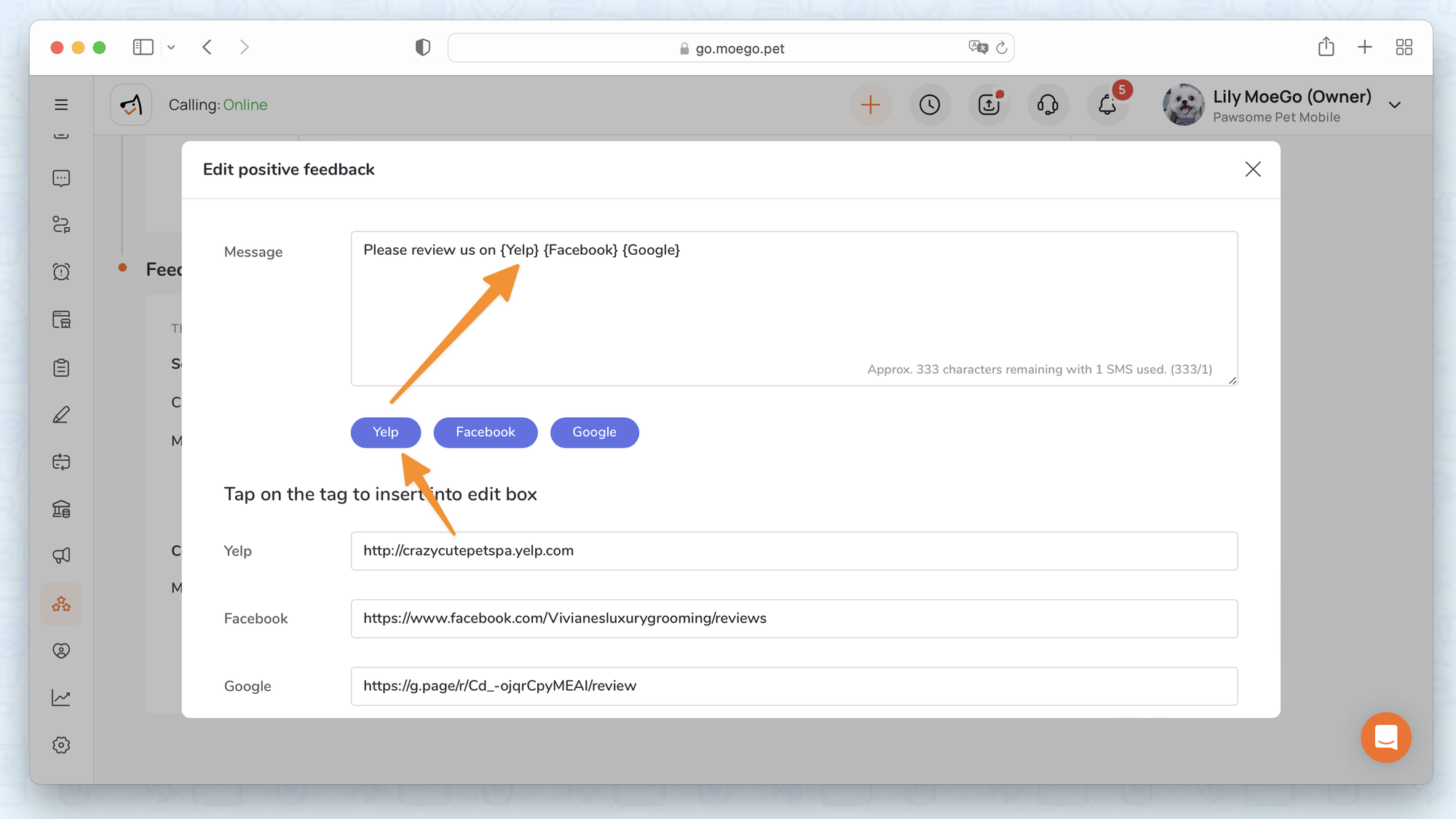
Task: Open the finance bank sidebar icon
Action: pyautogui.click(x=61, y=509)
